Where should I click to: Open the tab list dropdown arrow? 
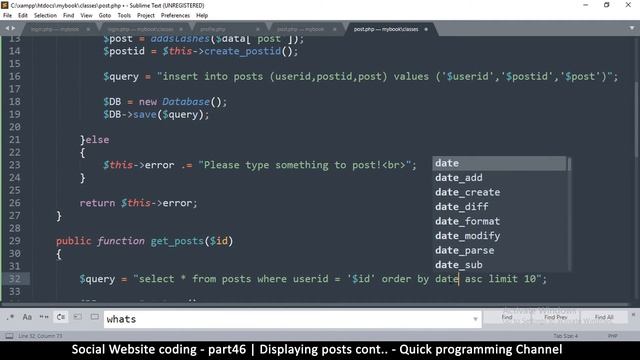click(x=631, y=28)
